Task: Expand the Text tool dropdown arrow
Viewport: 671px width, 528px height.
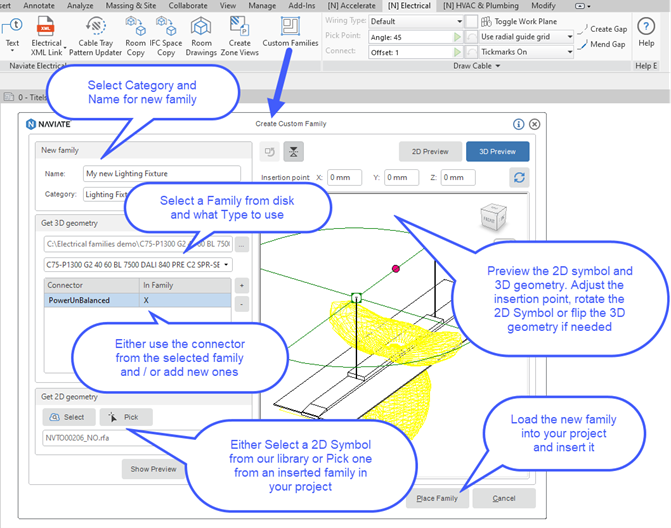Action: click(12, 51)
